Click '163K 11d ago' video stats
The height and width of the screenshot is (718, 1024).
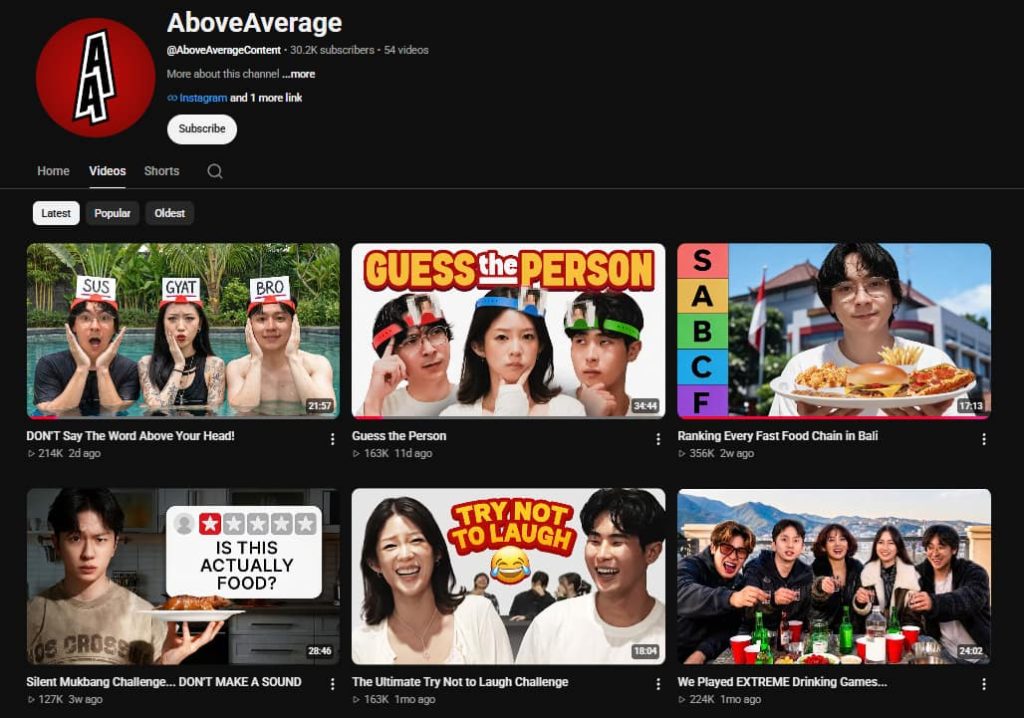tap(392, 453)
